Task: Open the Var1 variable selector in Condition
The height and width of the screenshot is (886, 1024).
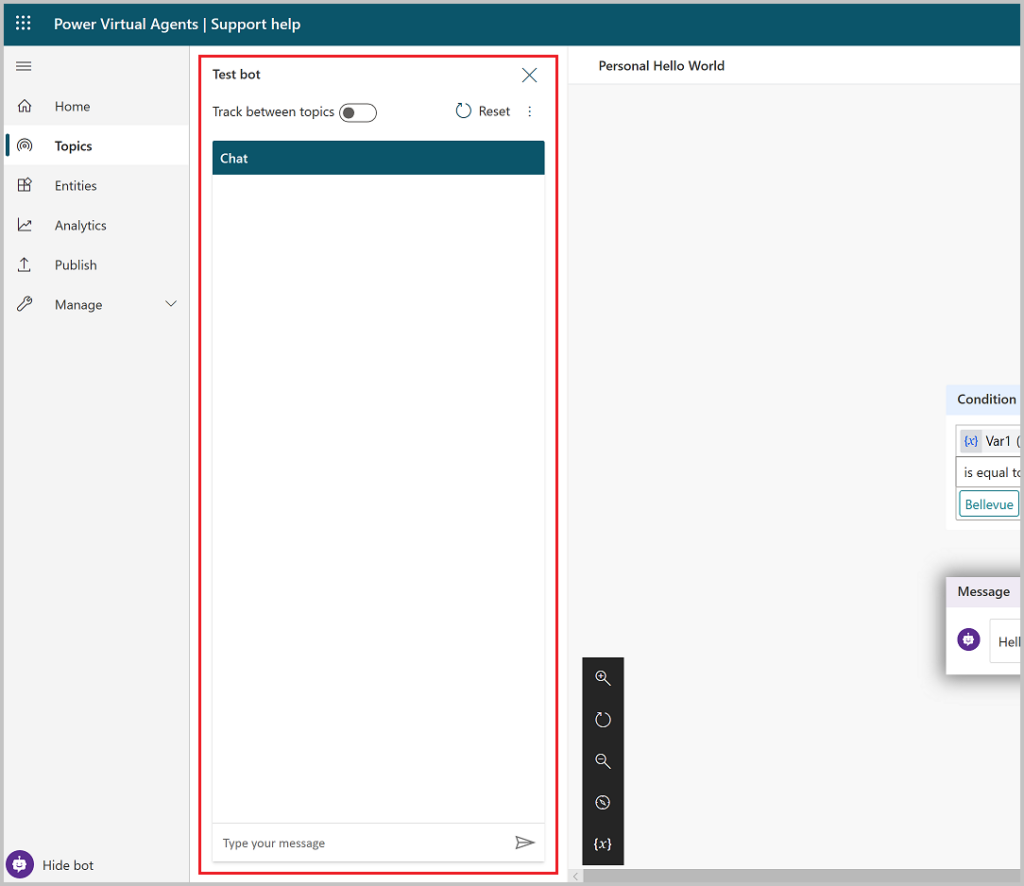Action: [995, 440]
